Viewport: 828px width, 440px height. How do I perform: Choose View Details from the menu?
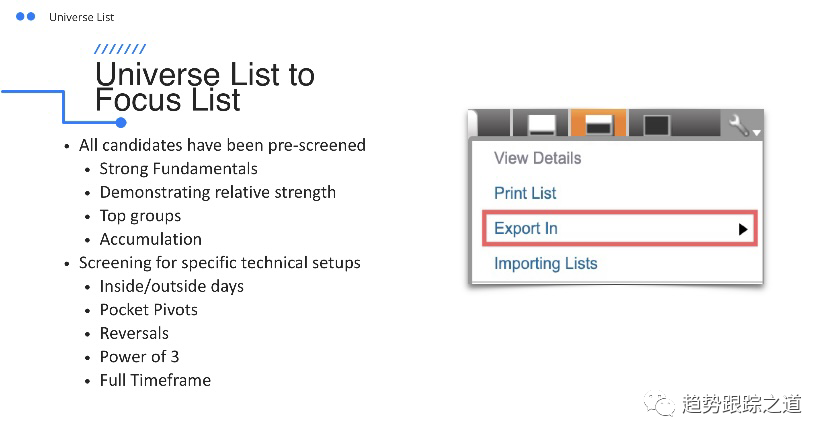[537, 158]
